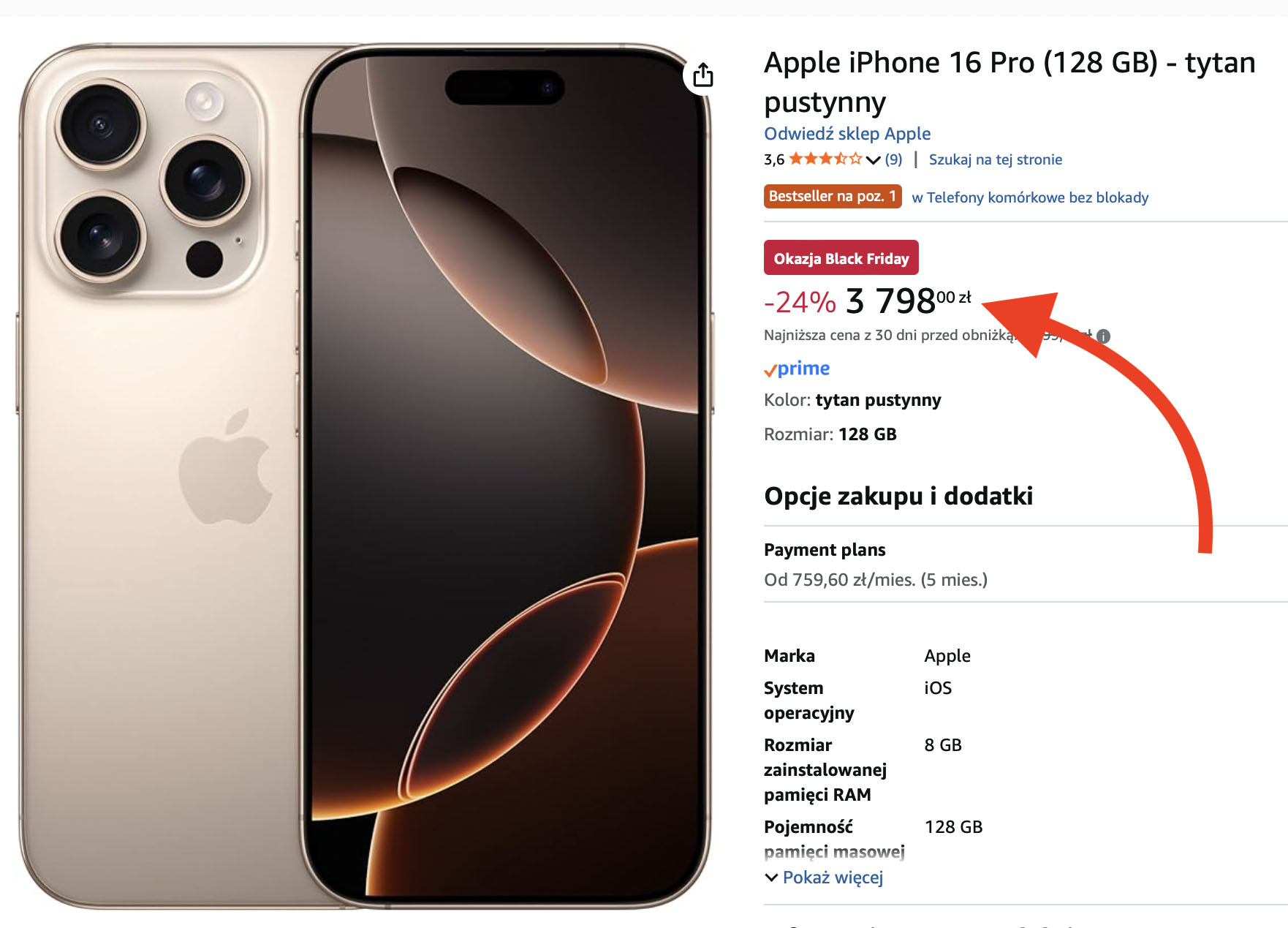Expand Pokaż więcej product details
The height and width of the screenshot is (928, 1288).
[824, 877]
